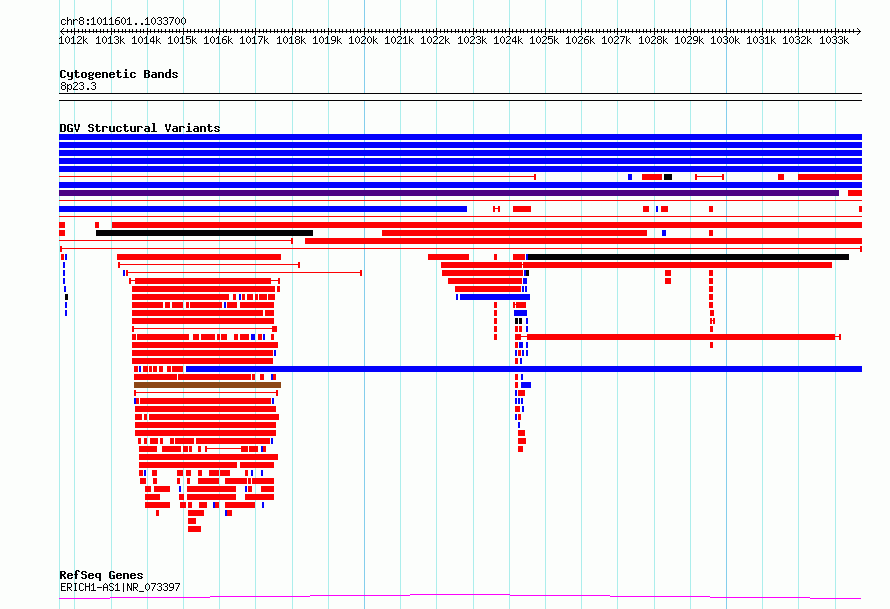
Task: Select the purple full-width structural variant bar
Action: (449, 193)
